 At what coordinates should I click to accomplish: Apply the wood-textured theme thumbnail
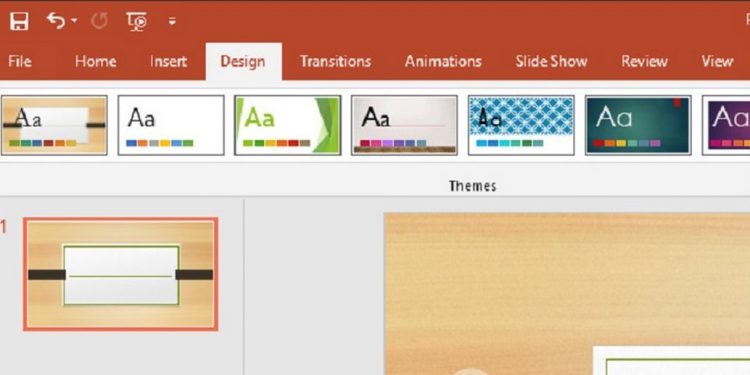[54, 125]
